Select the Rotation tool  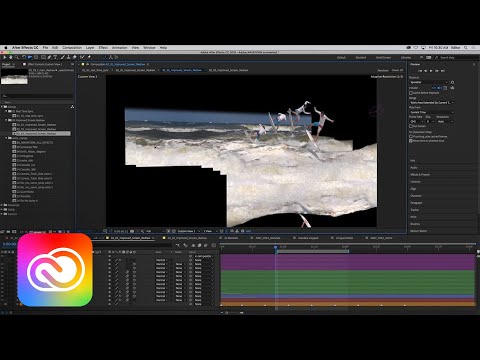click(24, 57)
